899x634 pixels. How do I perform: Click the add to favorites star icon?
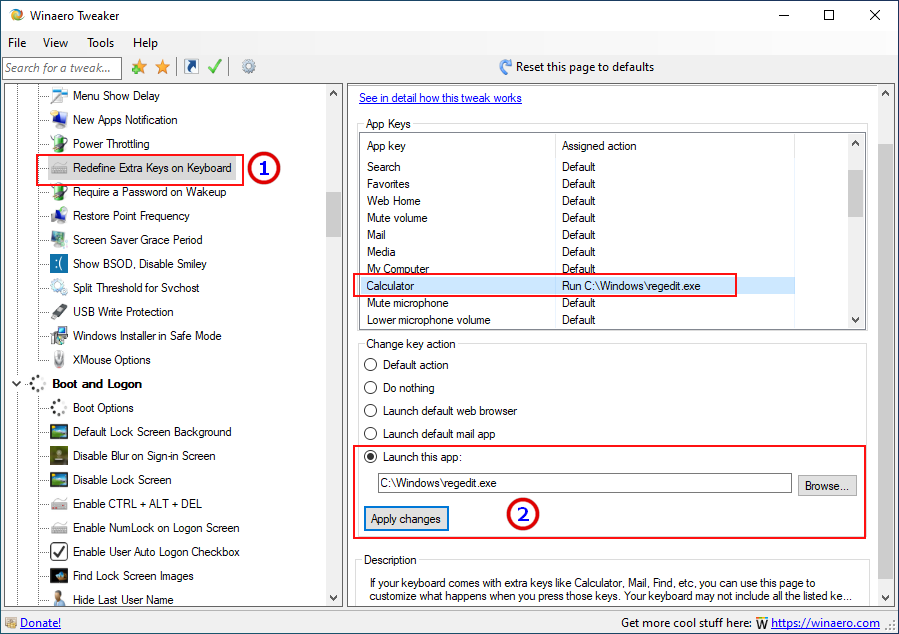(139, 67)
